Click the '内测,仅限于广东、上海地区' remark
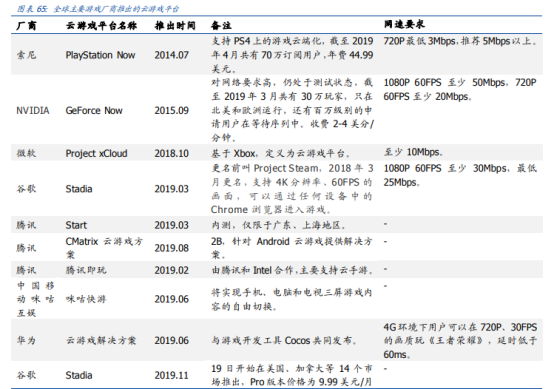The height and width of the screenshot is (389, 554). click(278, 225)
